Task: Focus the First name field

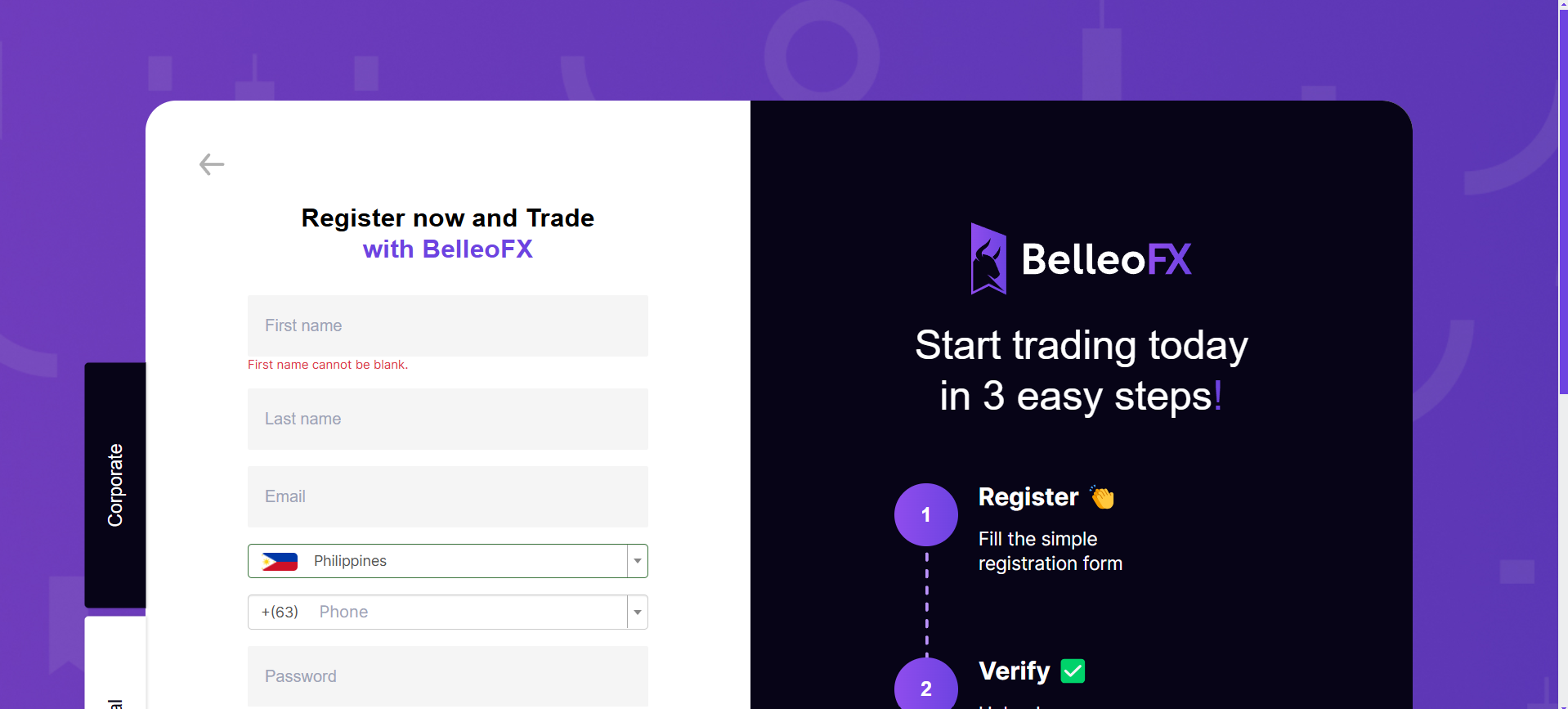Action: (447, 325)
